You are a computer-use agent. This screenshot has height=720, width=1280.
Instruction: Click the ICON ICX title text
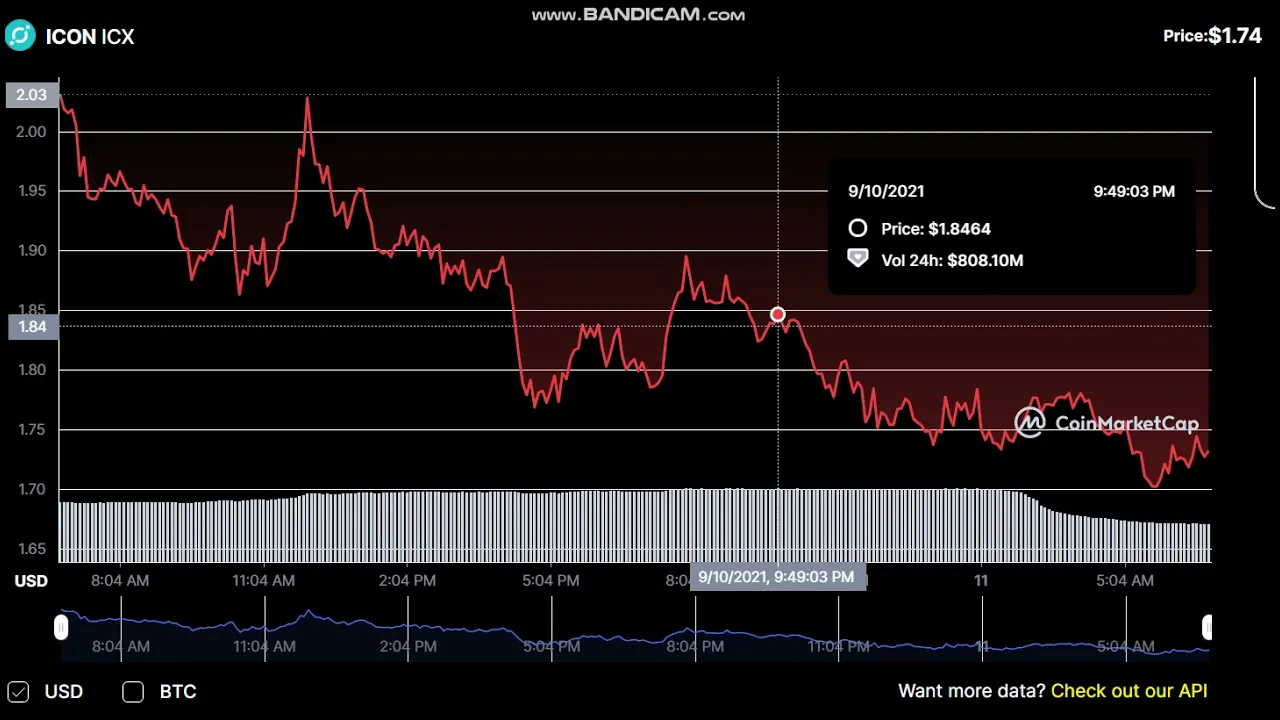(x=90, y=37)
